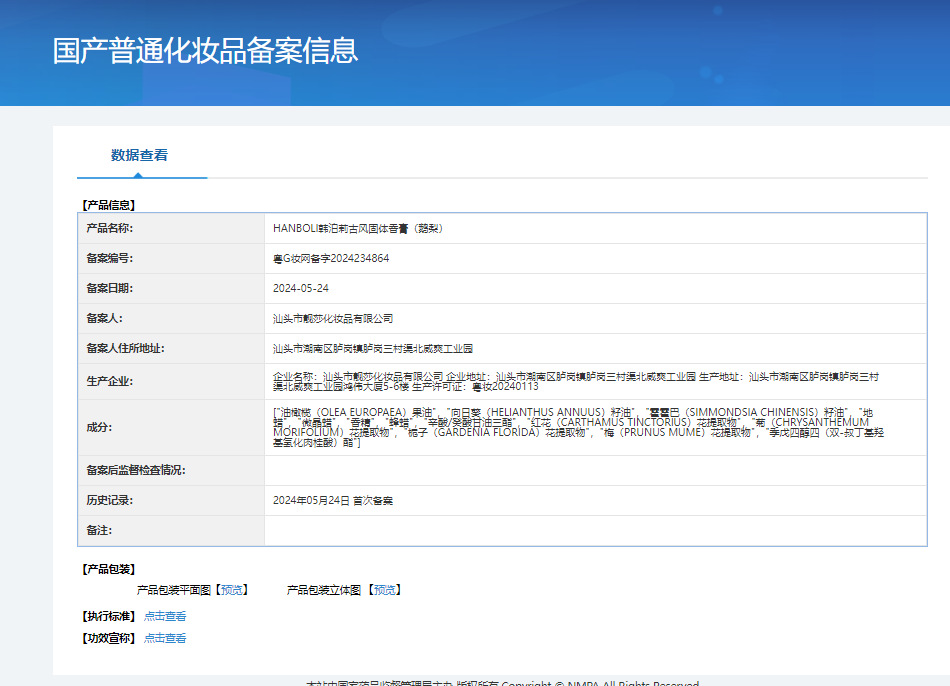The image size is (950, 686).
Task: Click 点击查看 next to 功效宣称
Action: [165, 638]
